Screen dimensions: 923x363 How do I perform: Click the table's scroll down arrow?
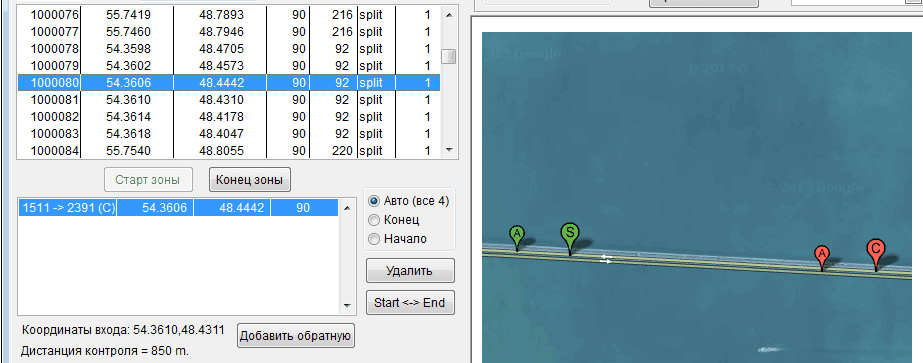pos(449,150)
